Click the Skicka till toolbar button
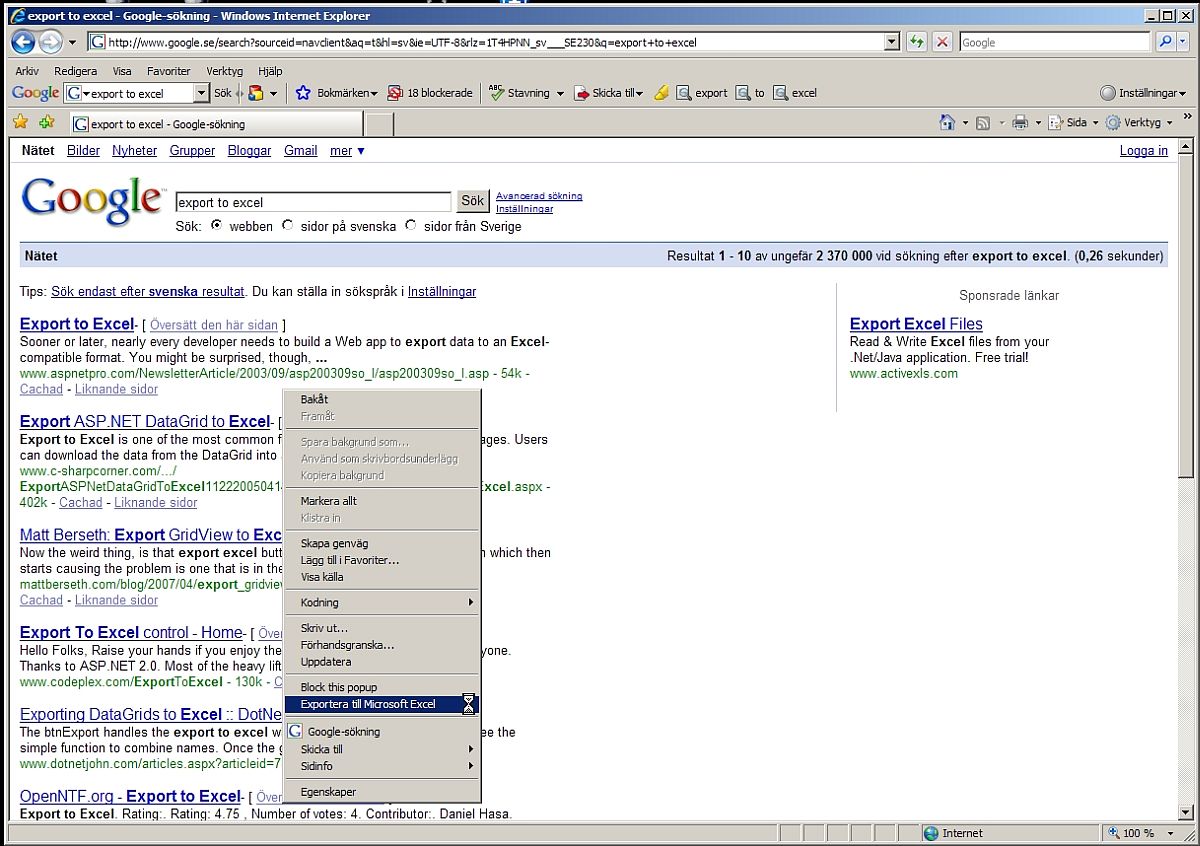This screenshot has width=1200, height=846. (x=610, y=93)
